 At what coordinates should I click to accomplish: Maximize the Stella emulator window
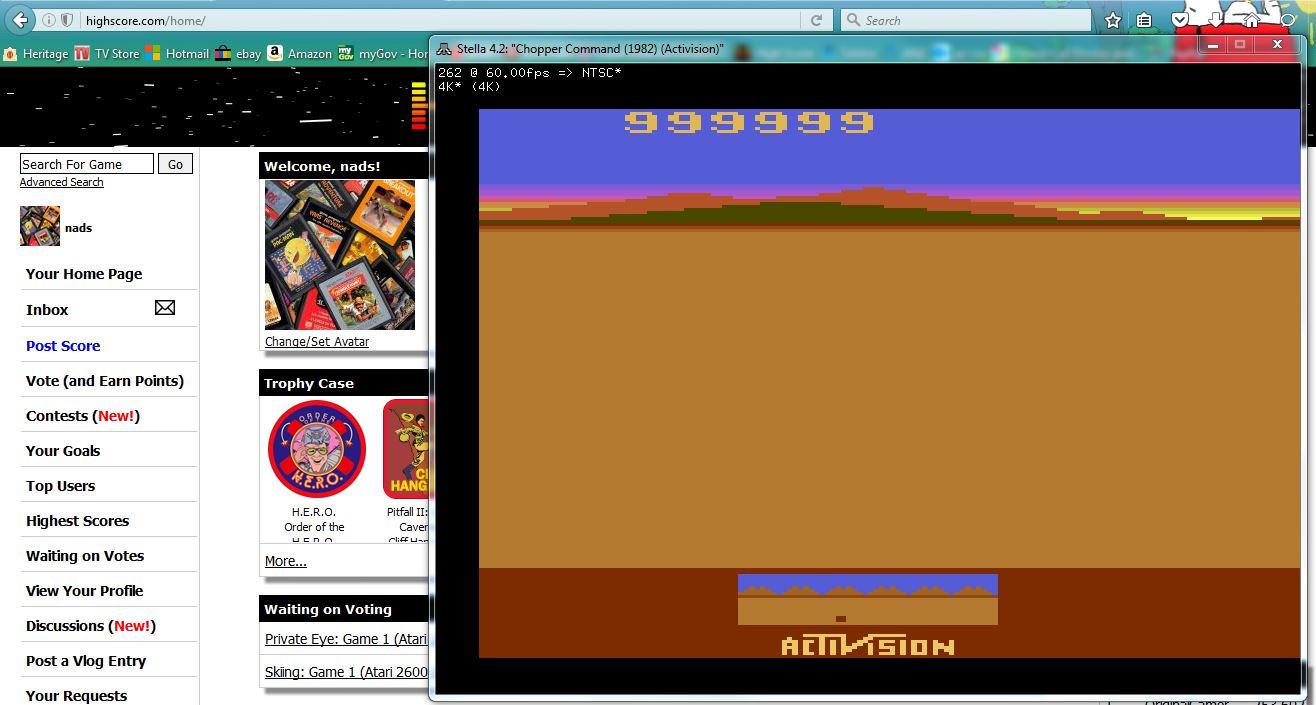point(1241,45)
